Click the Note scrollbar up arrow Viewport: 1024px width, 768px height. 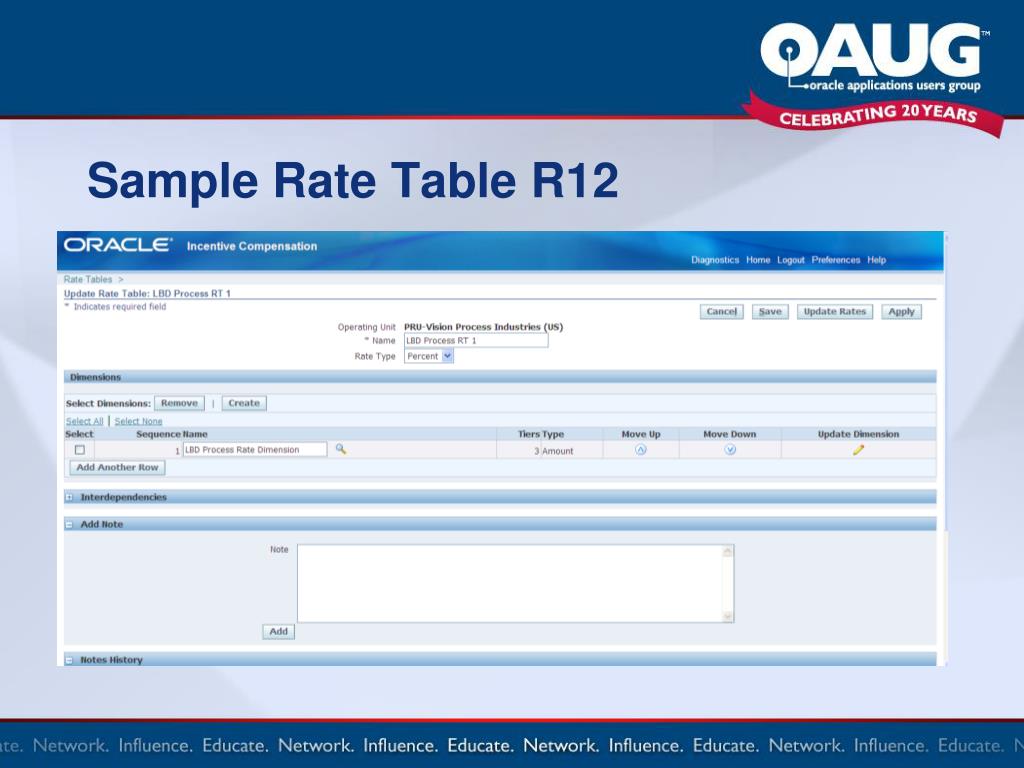(728, 552)
